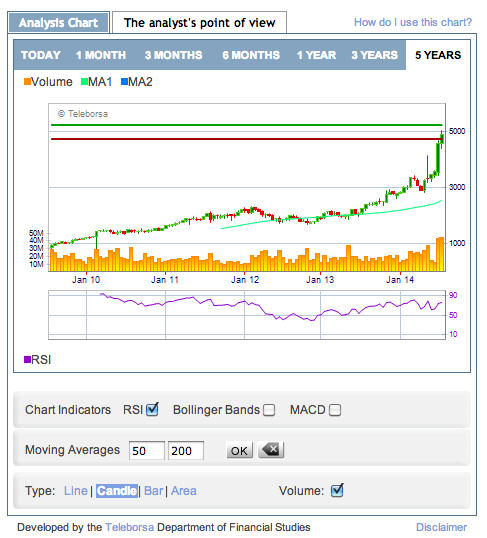Confirm moving averages with OK button
Viewport: 487px width, 538px height.
240,450
